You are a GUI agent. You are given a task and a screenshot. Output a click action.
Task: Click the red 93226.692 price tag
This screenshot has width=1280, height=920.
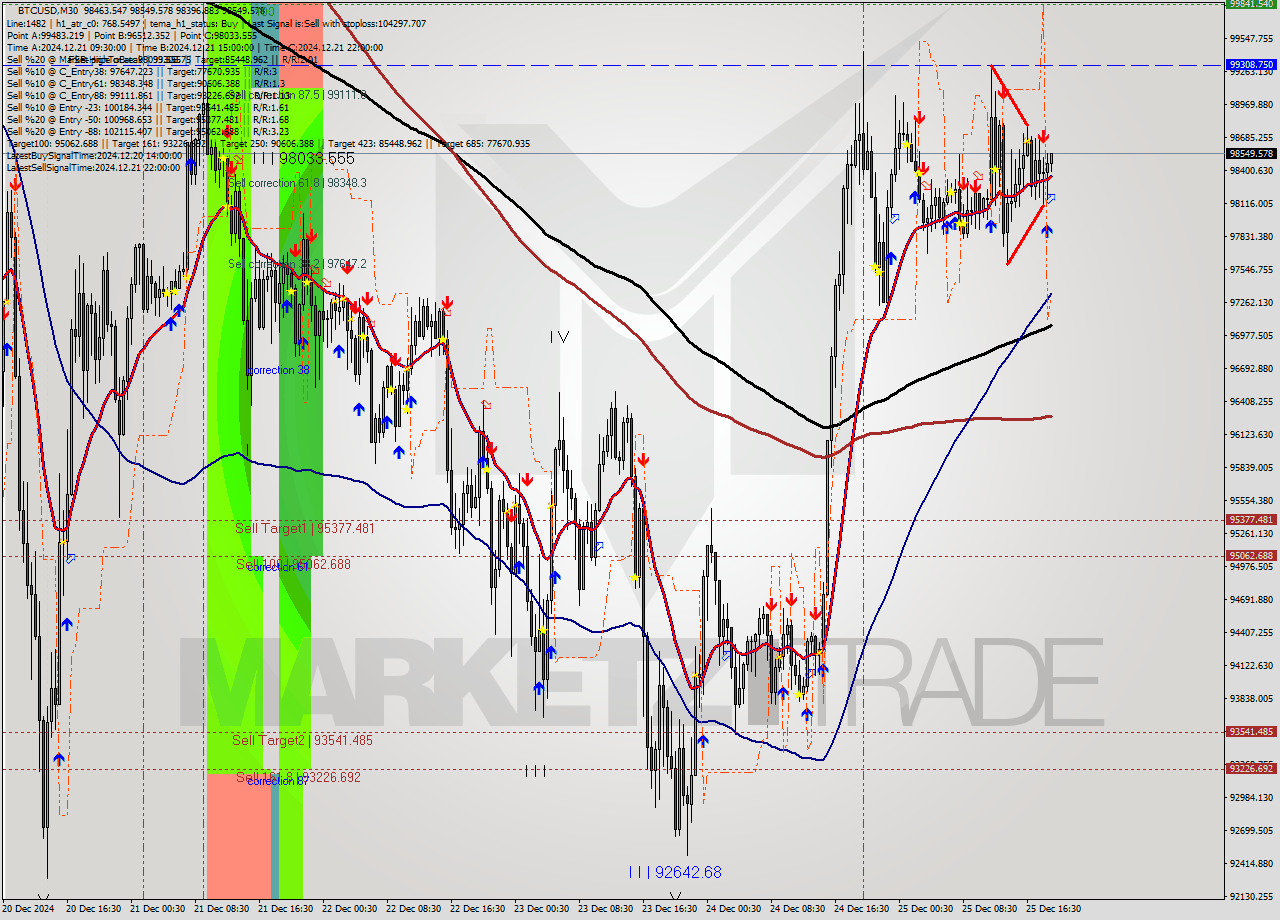pyautogui.click(x=1251, y=768)
